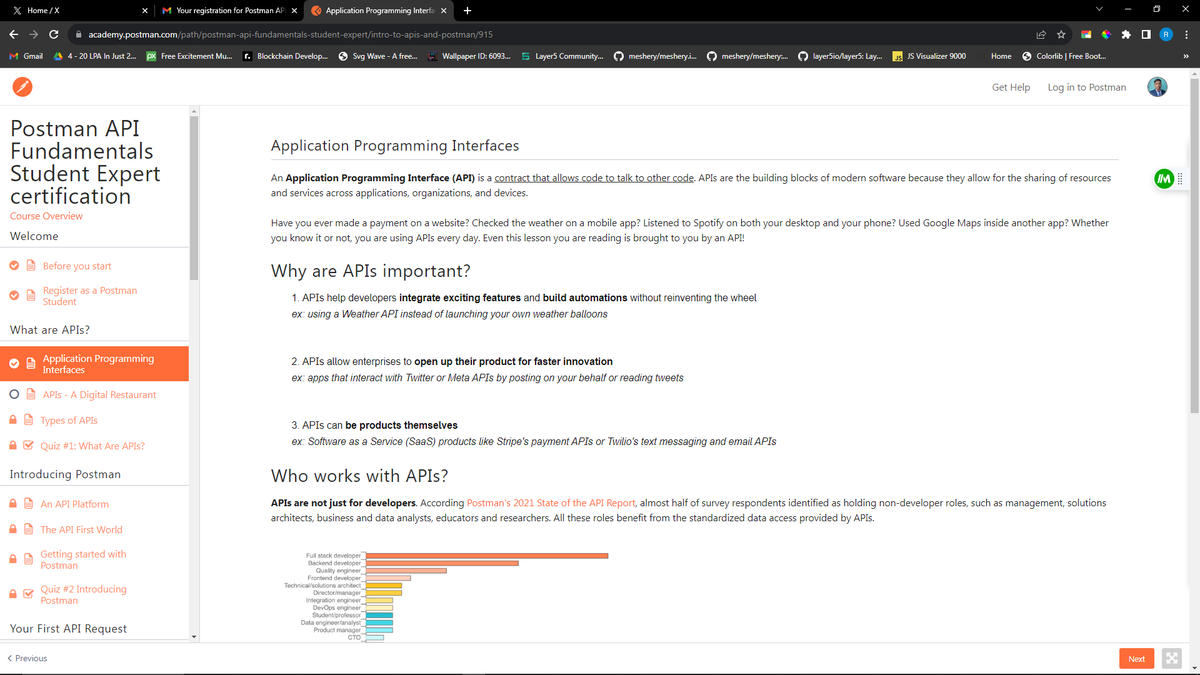
Task: Close the Home / X browser tab
Action: (145, 10)
